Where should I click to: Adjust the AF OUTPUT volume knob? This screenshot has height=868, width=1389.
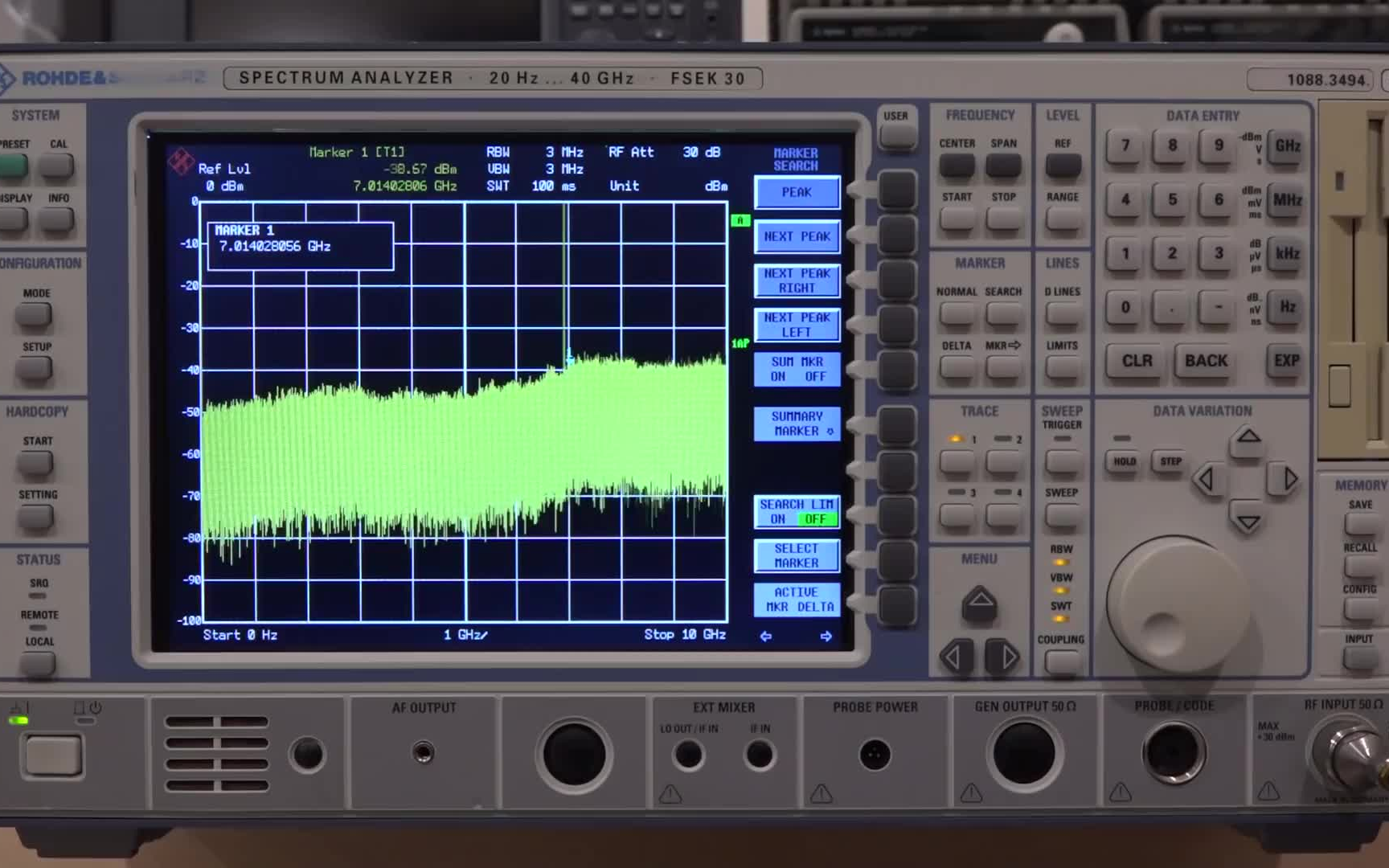click(308, 754)
